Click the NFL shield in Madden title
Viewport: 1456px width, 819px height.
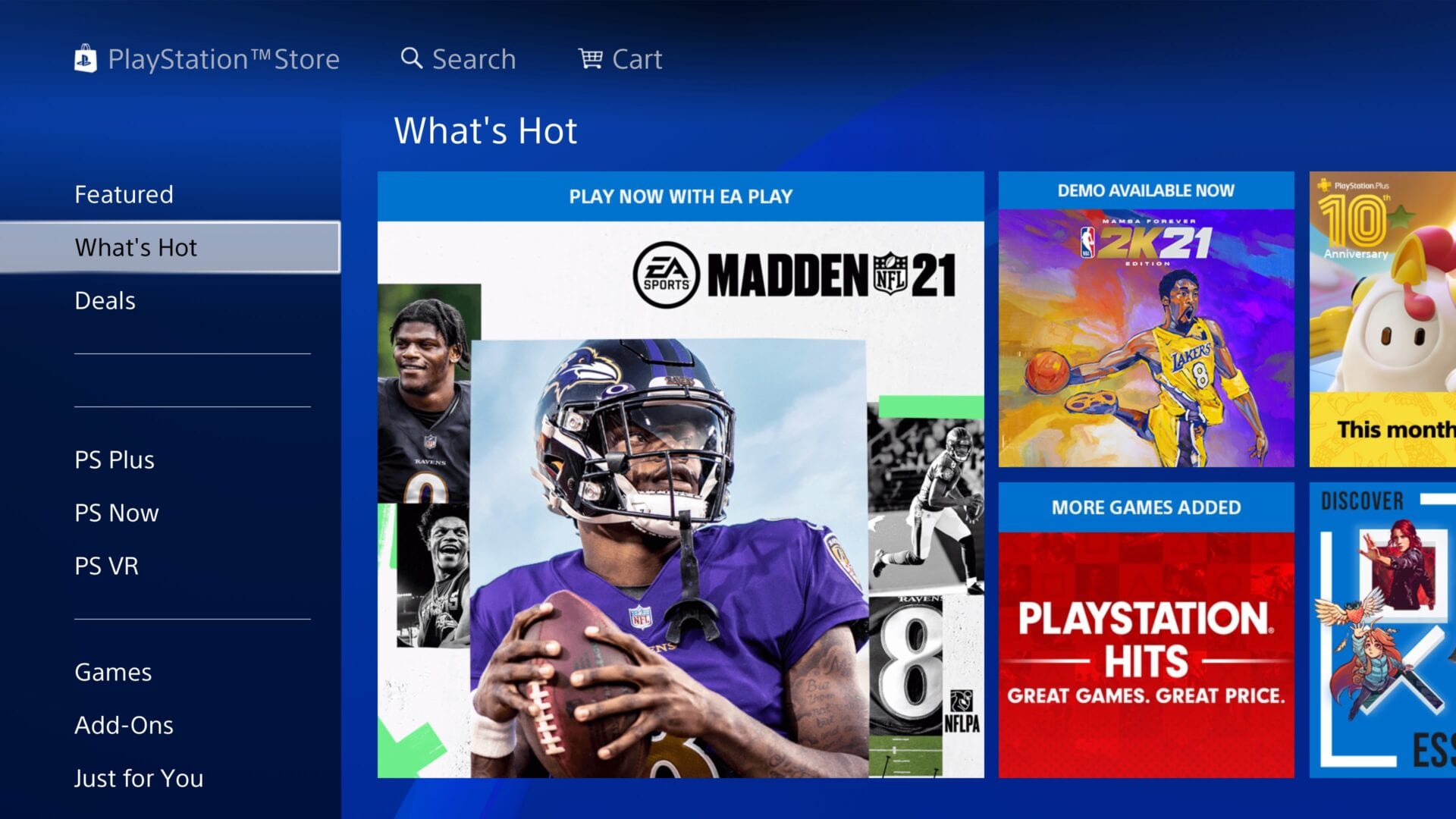[890, 275]
